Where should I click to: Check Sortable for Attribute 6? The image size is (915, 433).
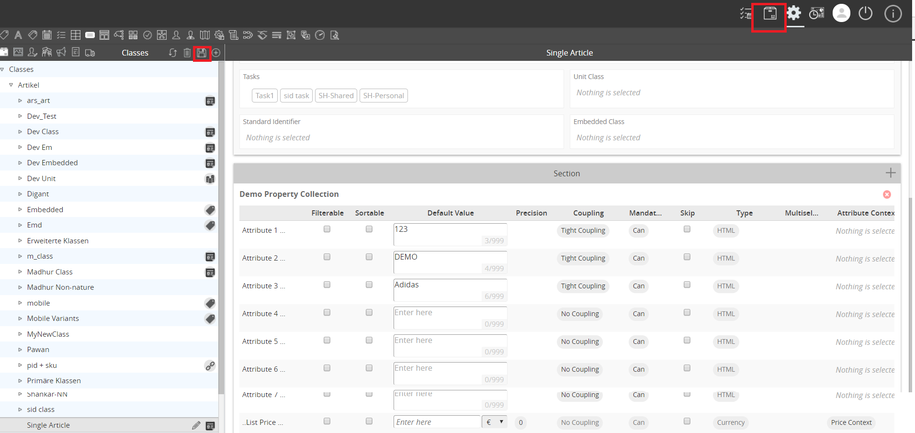(369, 368)
